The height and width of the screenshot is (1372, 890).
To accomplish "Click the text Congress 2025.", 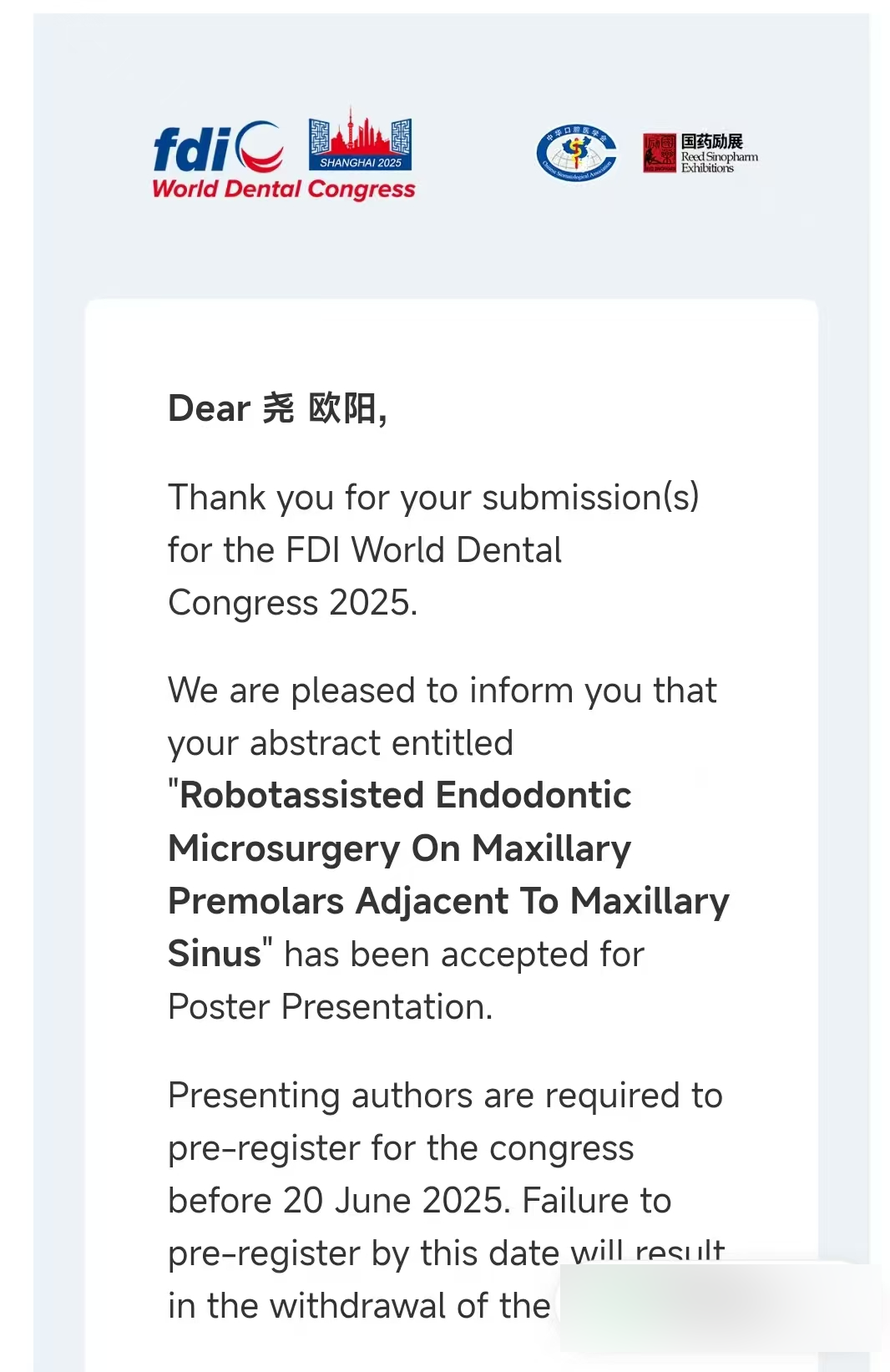I will [x=292, y=603].
